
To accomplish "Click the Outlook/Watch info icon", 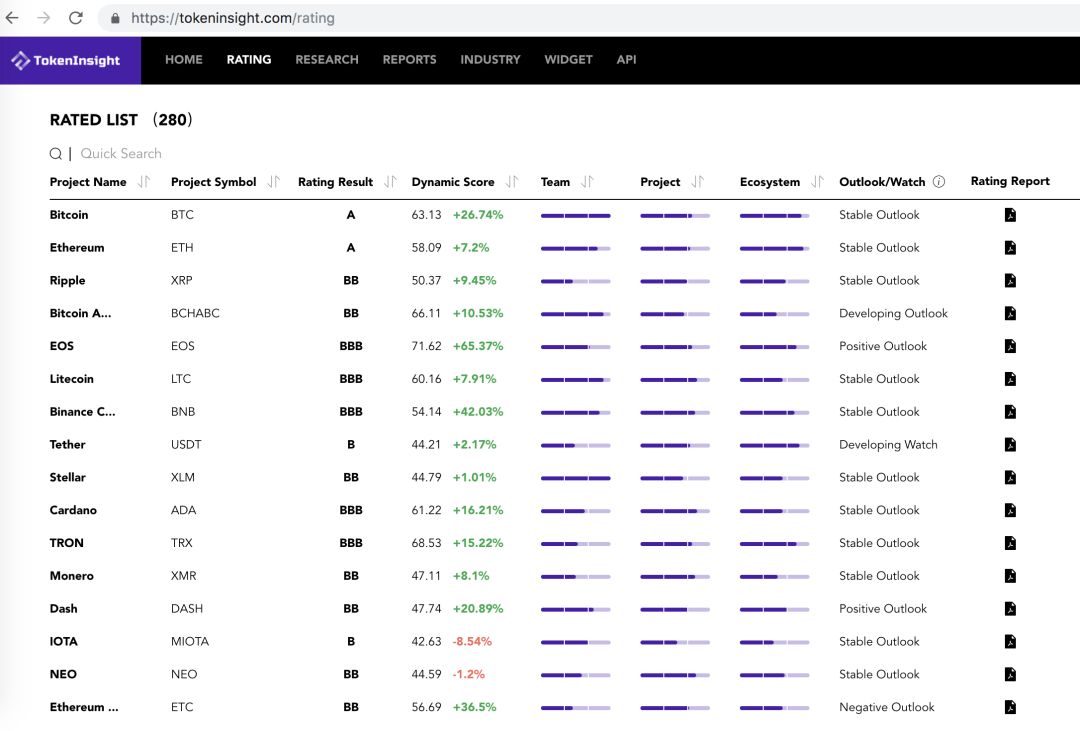I will click(939, 182).
